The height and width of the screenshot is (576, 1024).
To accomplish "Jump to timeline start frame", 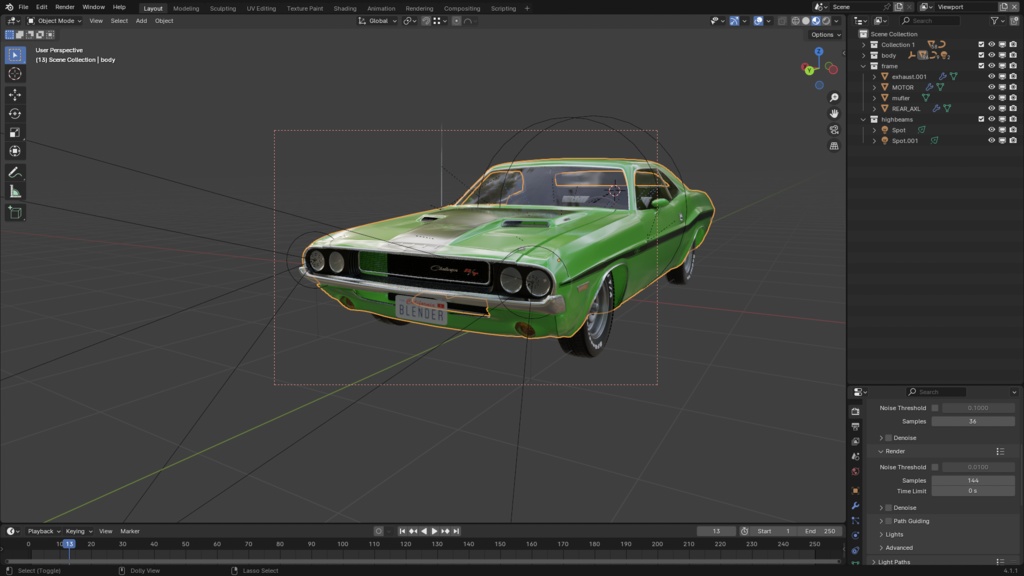I will (402, 532).
